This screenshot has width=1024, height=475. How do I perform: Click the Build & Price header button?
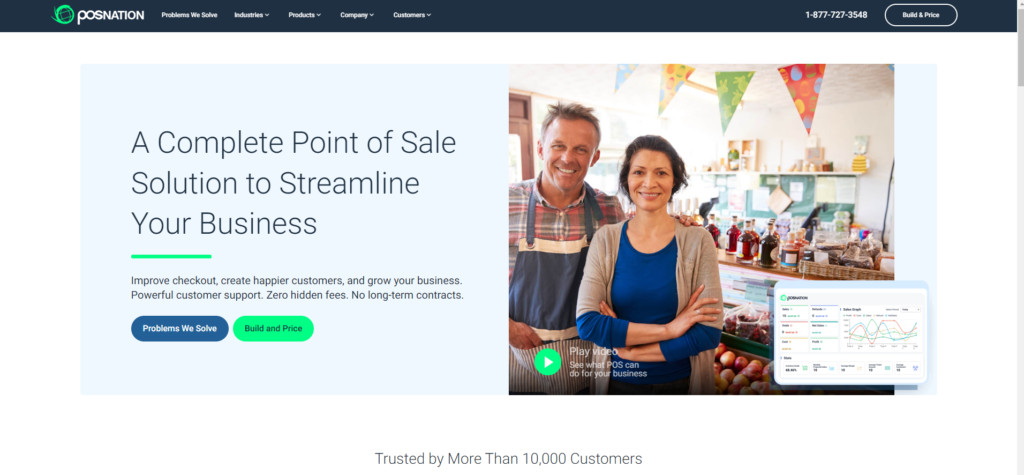[x=921, y=15]
